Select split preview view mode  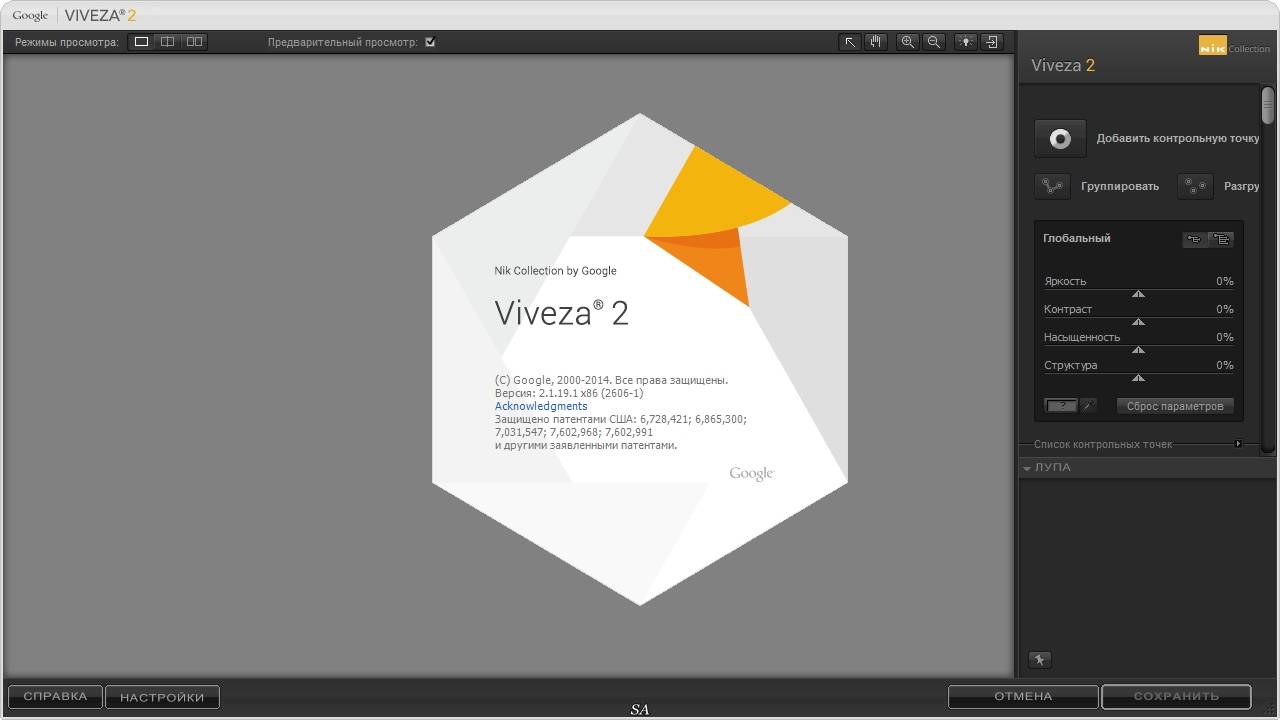pos(168,42)
